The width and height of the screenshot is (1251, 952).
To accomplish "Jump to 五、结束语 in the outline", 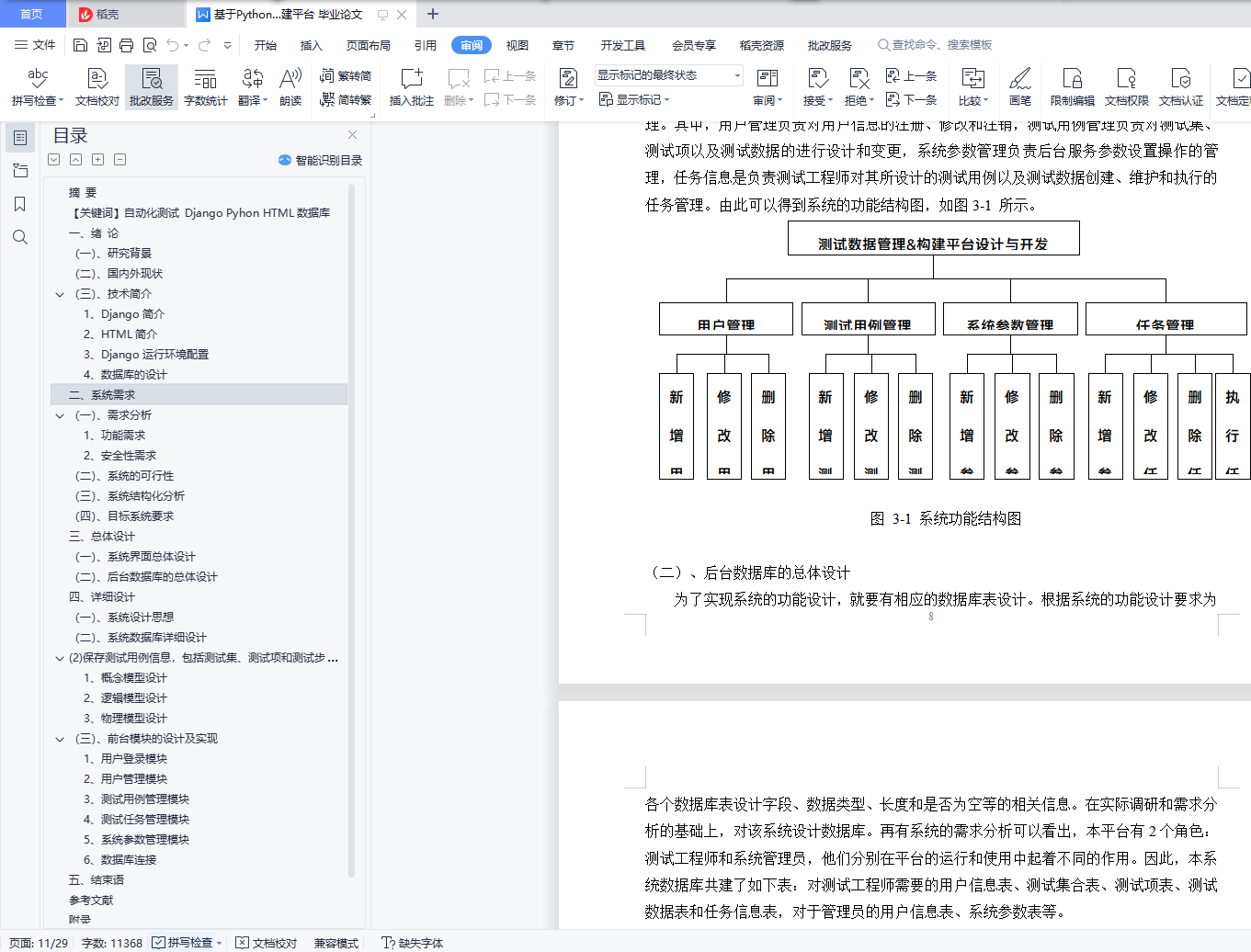I will pyautogui.click(x=97, y=880).
